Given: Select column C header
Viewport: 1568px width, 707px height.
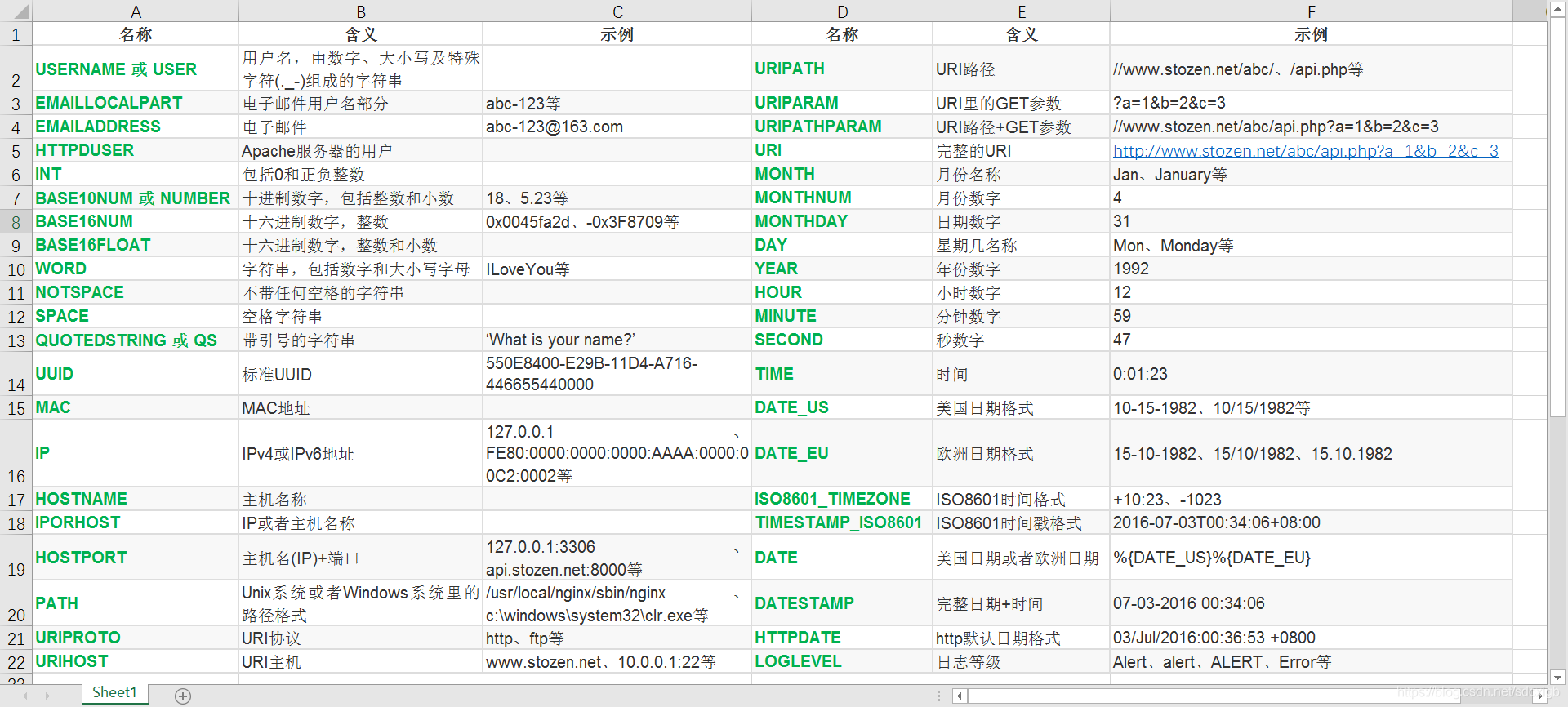Looking at the screenshot, I should [x=617, y=11].
